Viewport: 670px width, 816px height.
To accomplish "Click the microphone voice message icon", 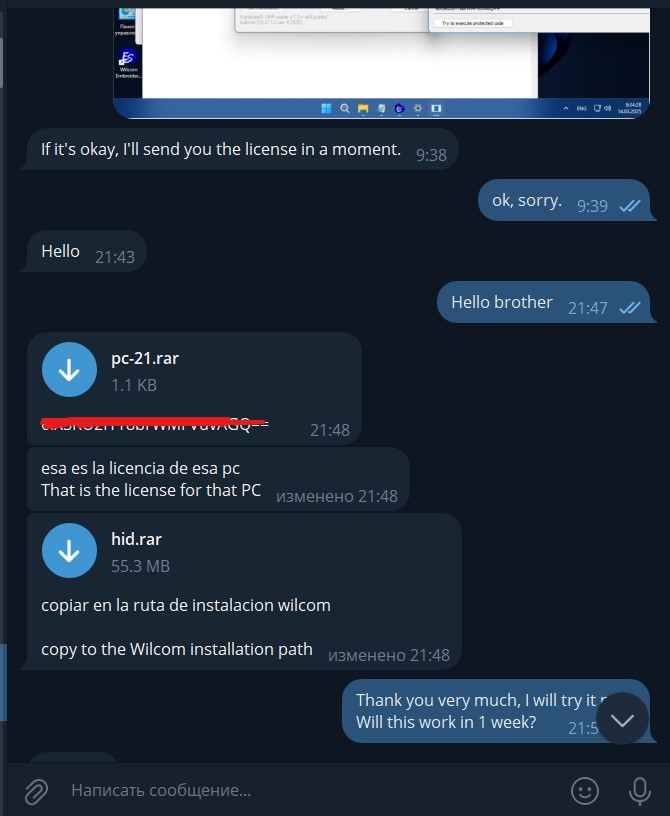I will tap(639, 791).
